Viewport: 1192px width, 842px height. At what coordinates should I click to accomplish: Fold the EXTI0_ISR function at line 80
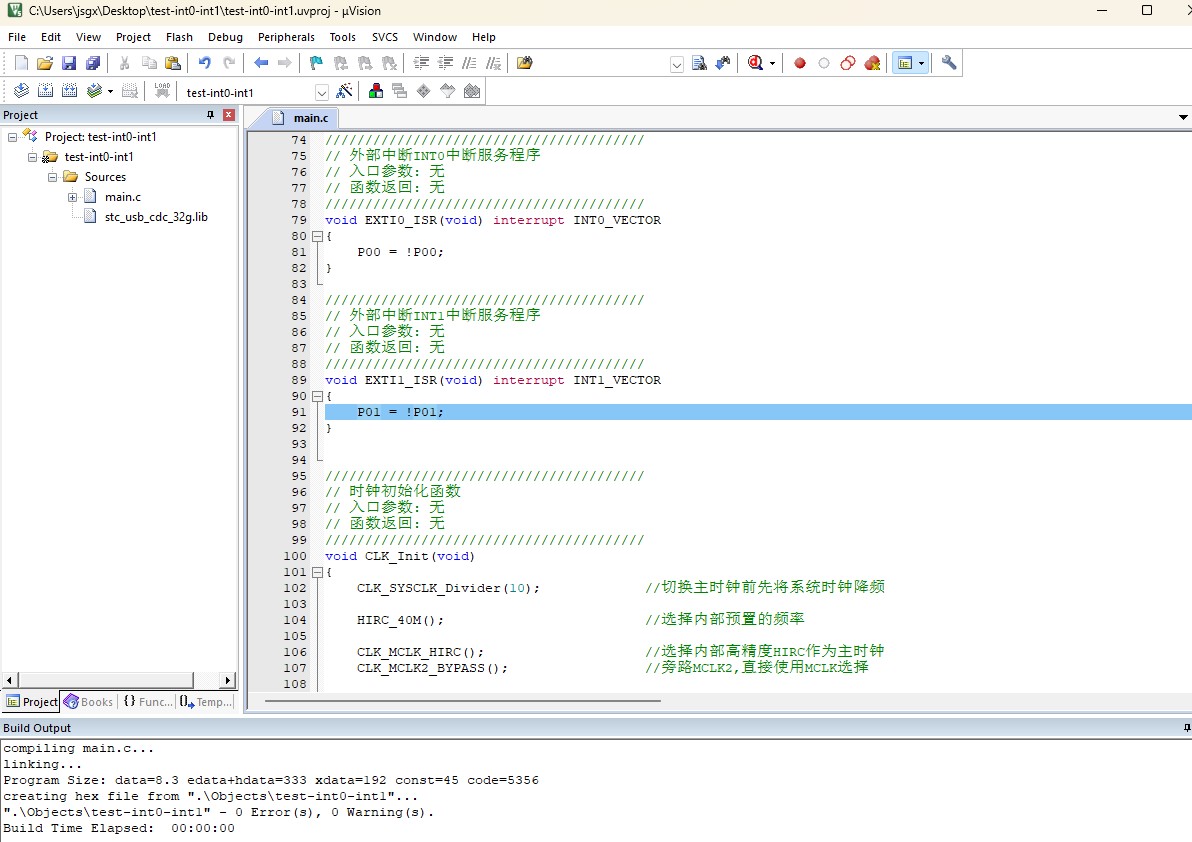[318, 236]
